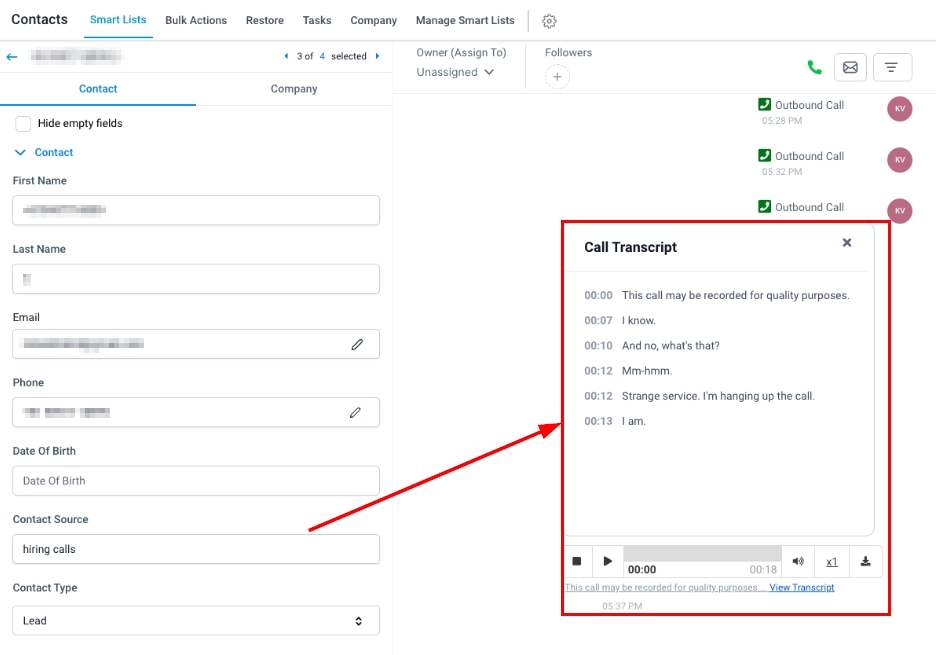Expand the Owner Unassigned dropdown
Screen dimensions: 936x655
[x=456, y=72]
